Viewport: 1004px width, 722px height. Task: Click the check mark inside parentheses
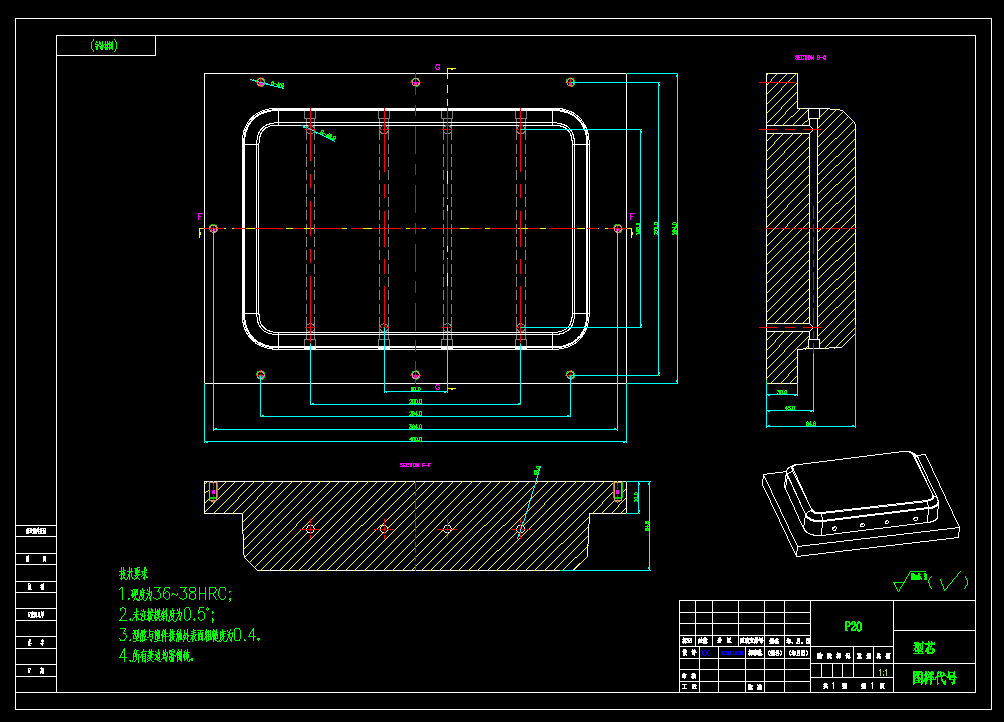click(950, 582)
